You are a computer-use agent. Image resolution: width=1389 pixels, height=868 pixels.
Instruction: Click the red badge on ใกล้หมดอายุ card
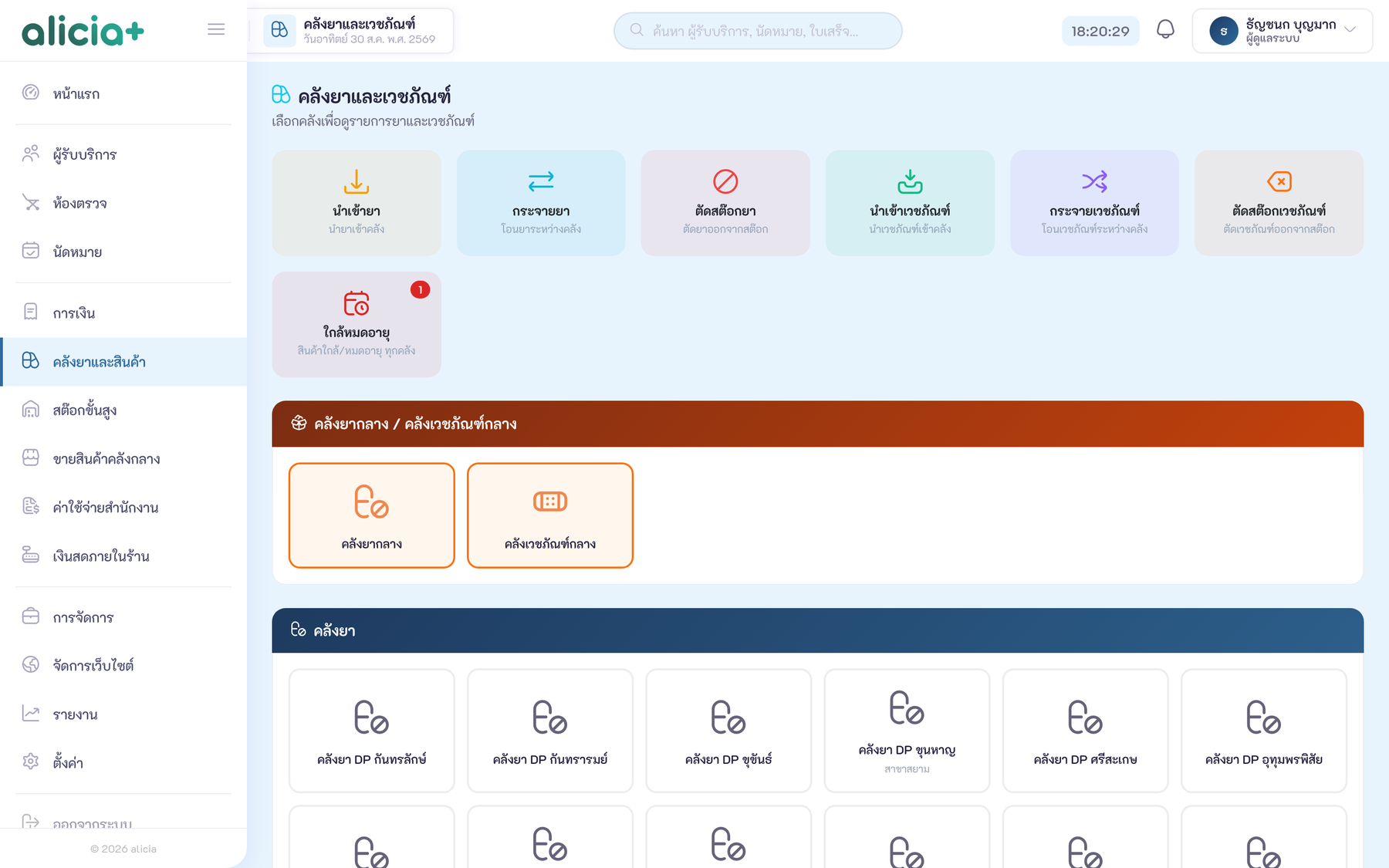click(x=420, y=289)
